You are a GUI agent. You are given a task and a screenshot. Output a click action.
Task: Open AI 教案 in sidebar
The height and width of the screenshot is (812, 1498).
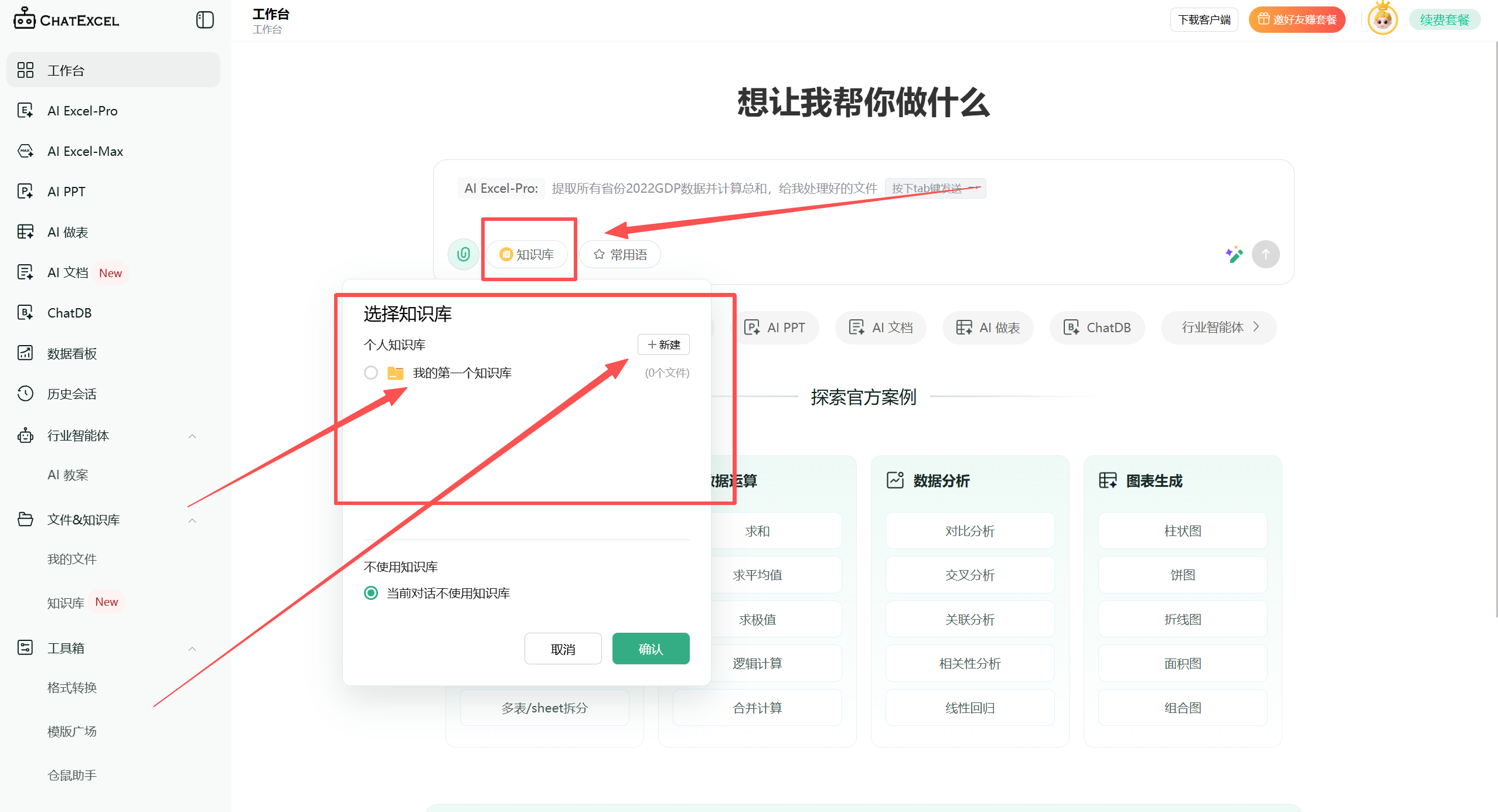[68, 475]
